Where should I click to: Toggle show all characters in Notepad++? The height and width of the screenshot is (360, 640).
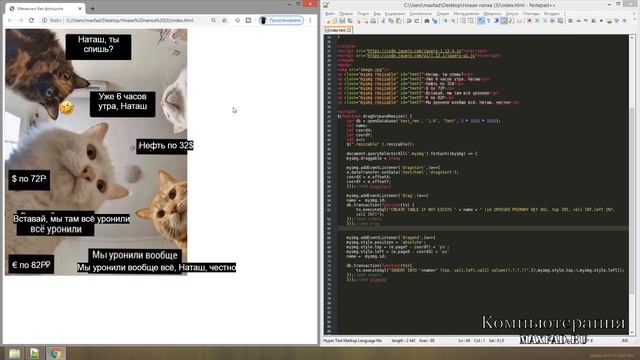tap(489, 21)
